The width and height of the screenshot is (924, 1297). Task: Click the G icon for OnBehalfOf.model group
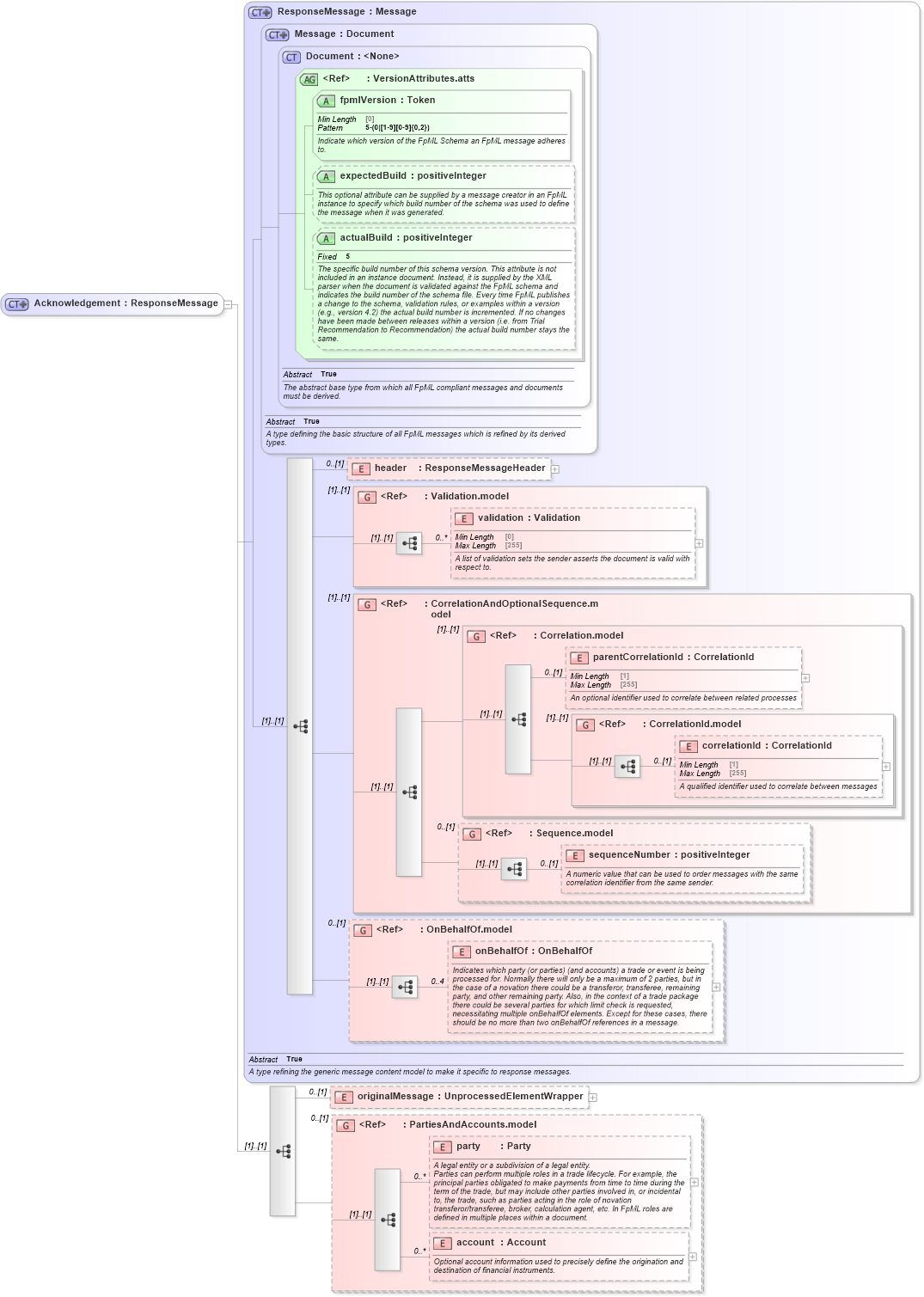pos(361,930)
